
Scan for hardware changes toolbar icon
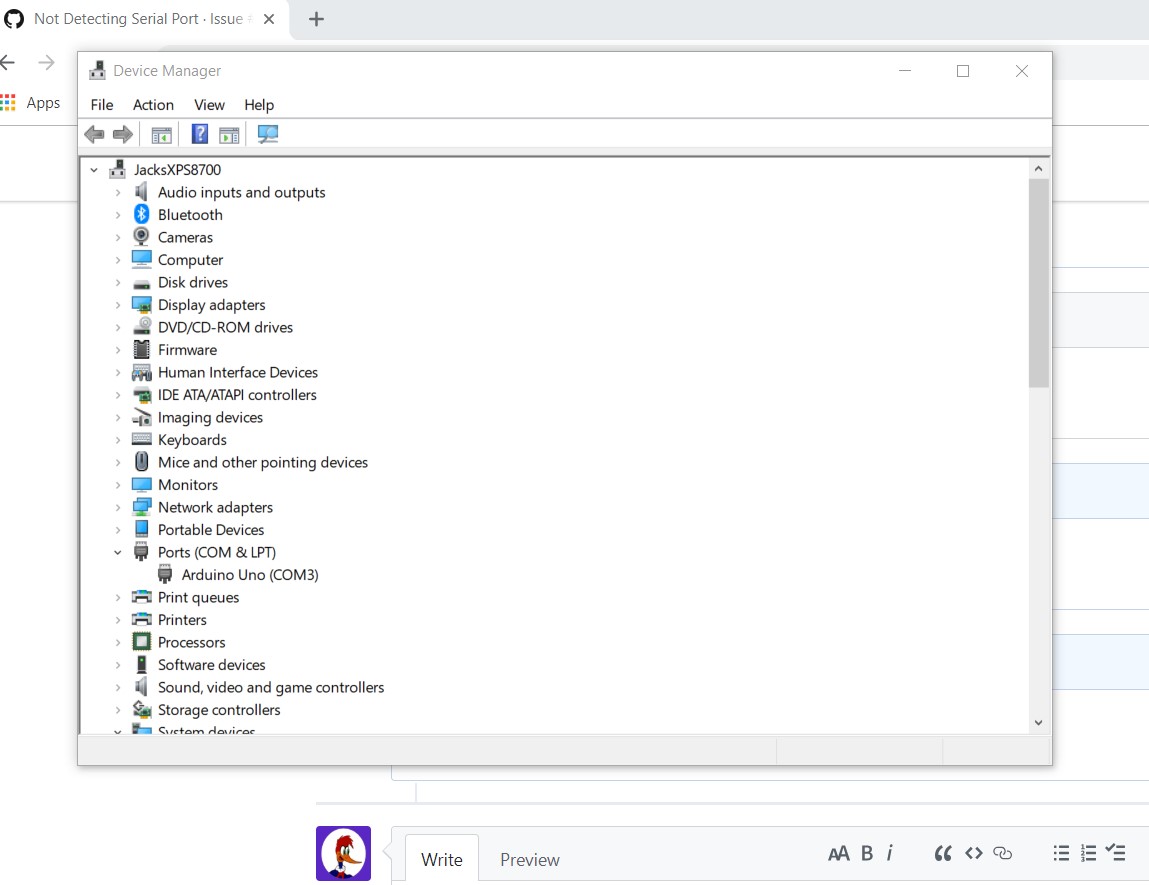point(267,134)
